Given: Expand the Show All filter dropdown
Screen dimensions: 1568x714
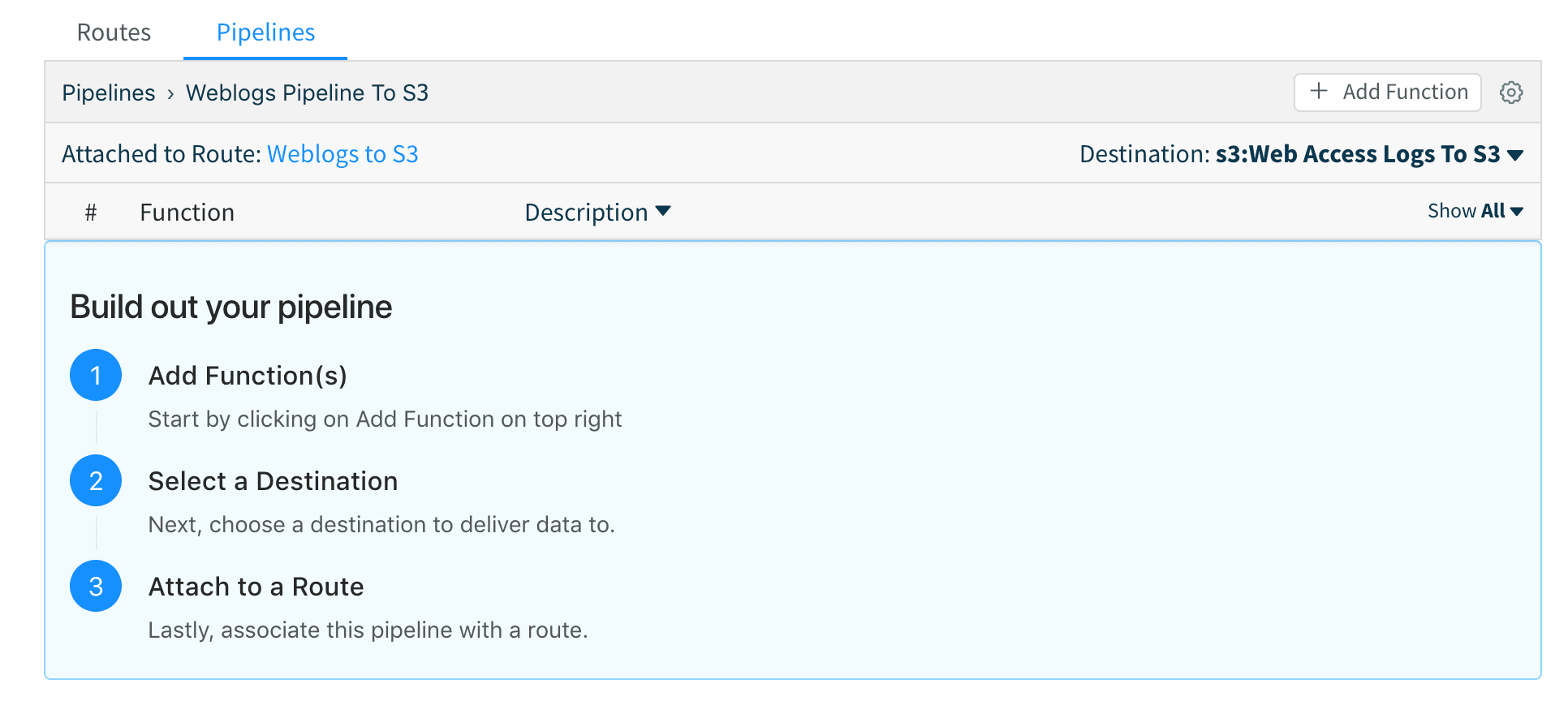Looking at the screenshot, I should (x=1475, y=212).
